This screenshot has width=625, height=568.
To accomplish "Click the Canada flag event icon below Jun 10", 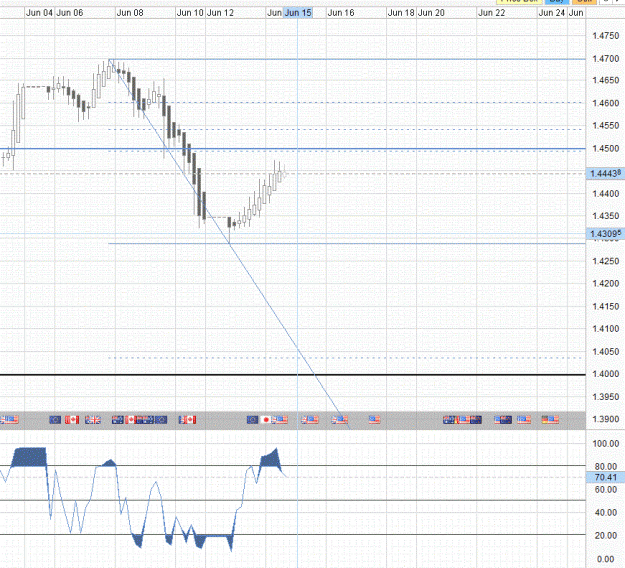I will tap(189, 420).
